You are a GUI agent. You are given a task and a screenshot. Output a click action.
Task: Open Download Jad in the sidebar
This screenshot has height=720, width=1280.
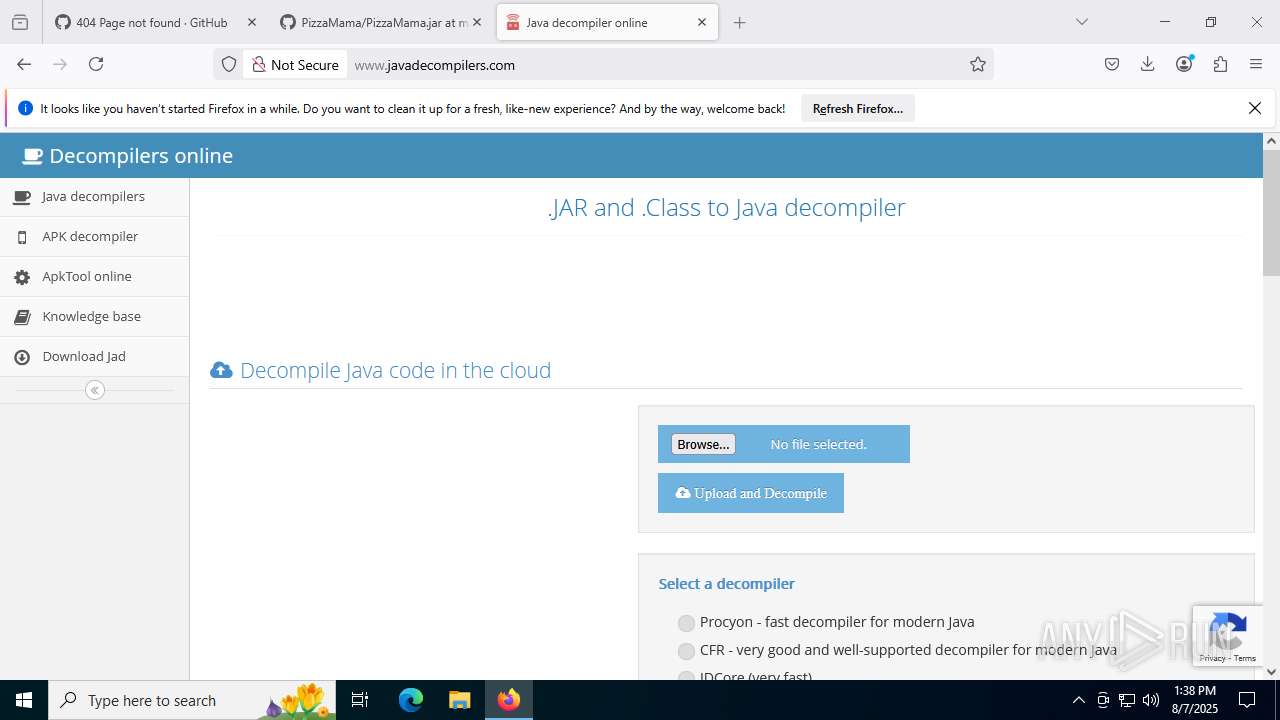click(x=94, y=357)
